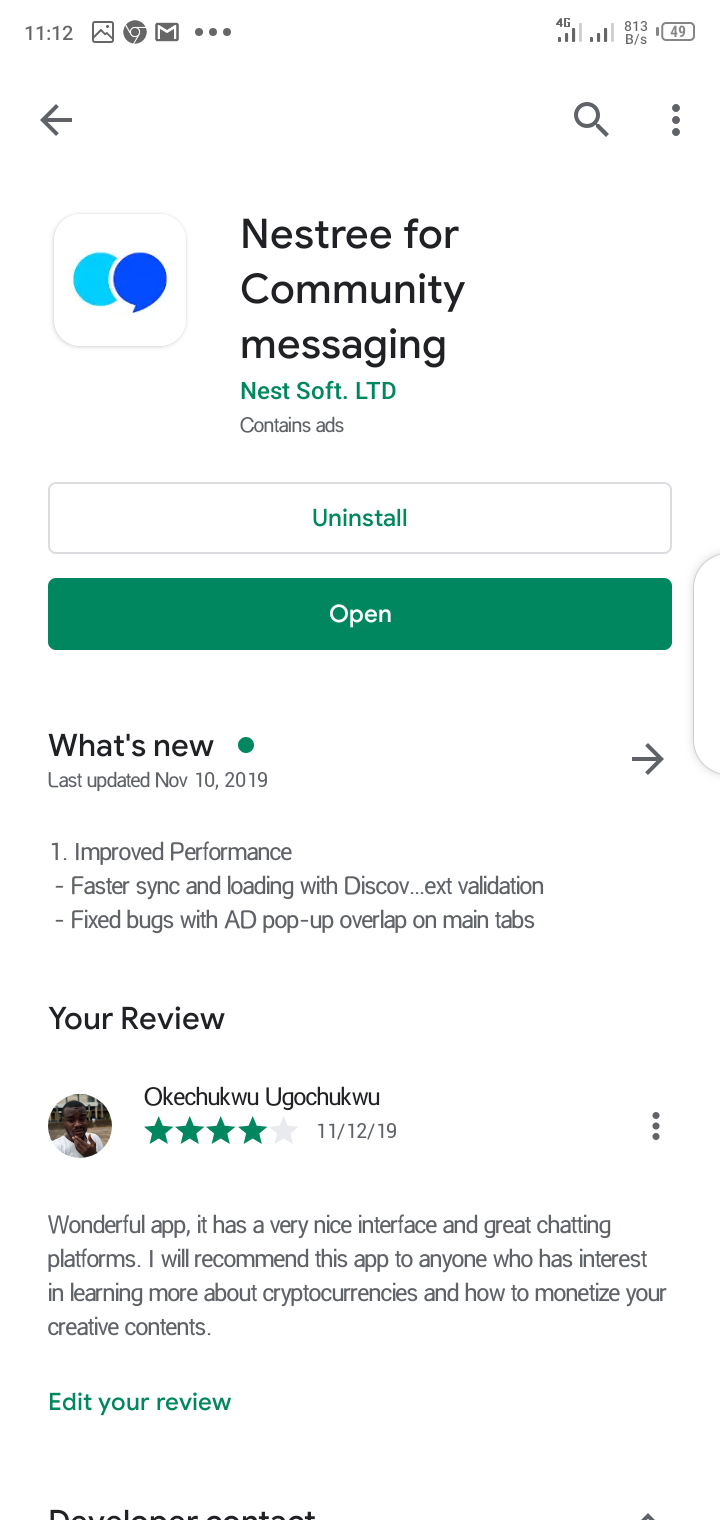This screenshot has width=720, height=1520.
Task: Expand What's new with the arrow
Action: tap(648, 759)
